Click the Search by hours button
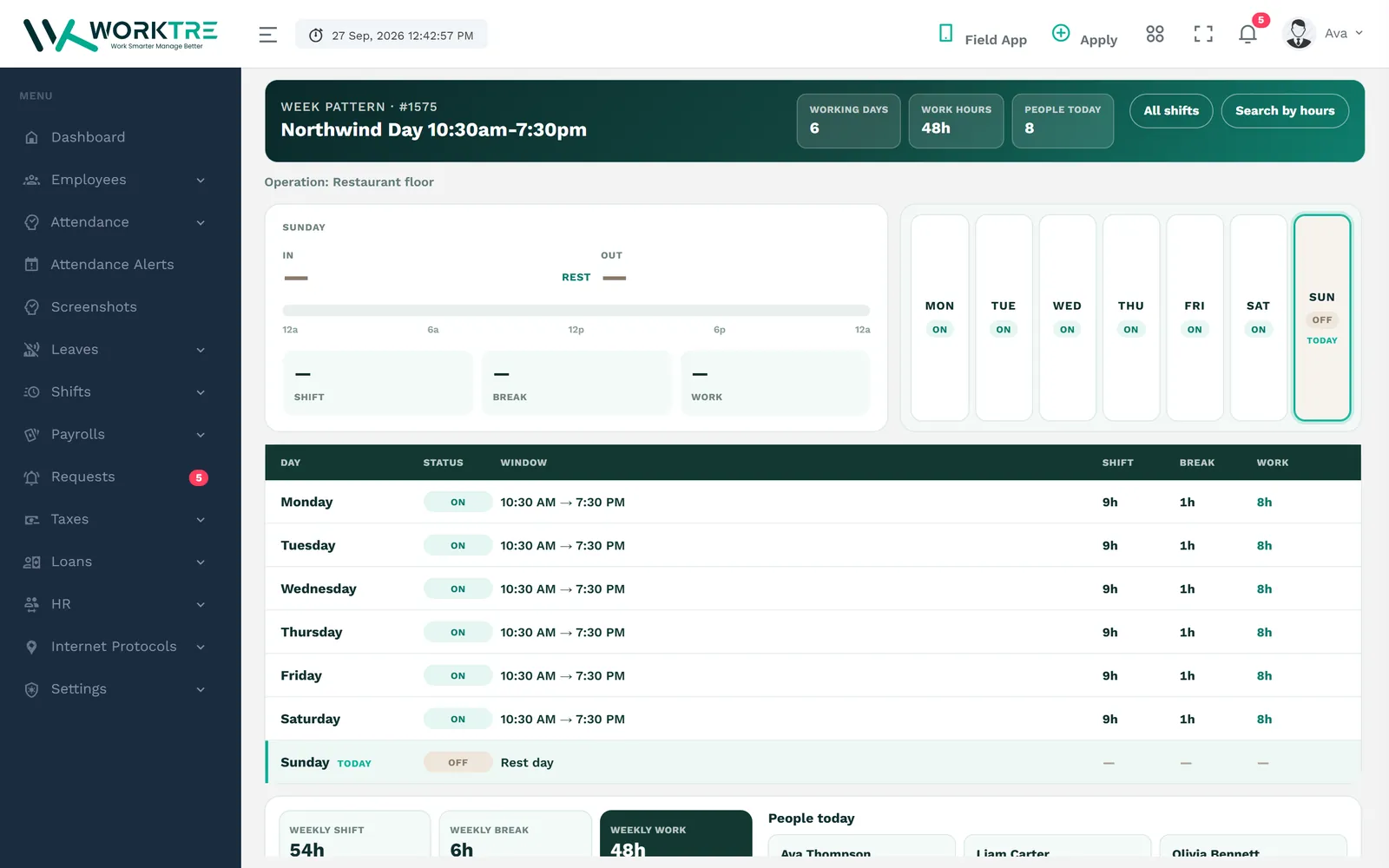This screenshot has height=868, width=1389. (1285, 110)
